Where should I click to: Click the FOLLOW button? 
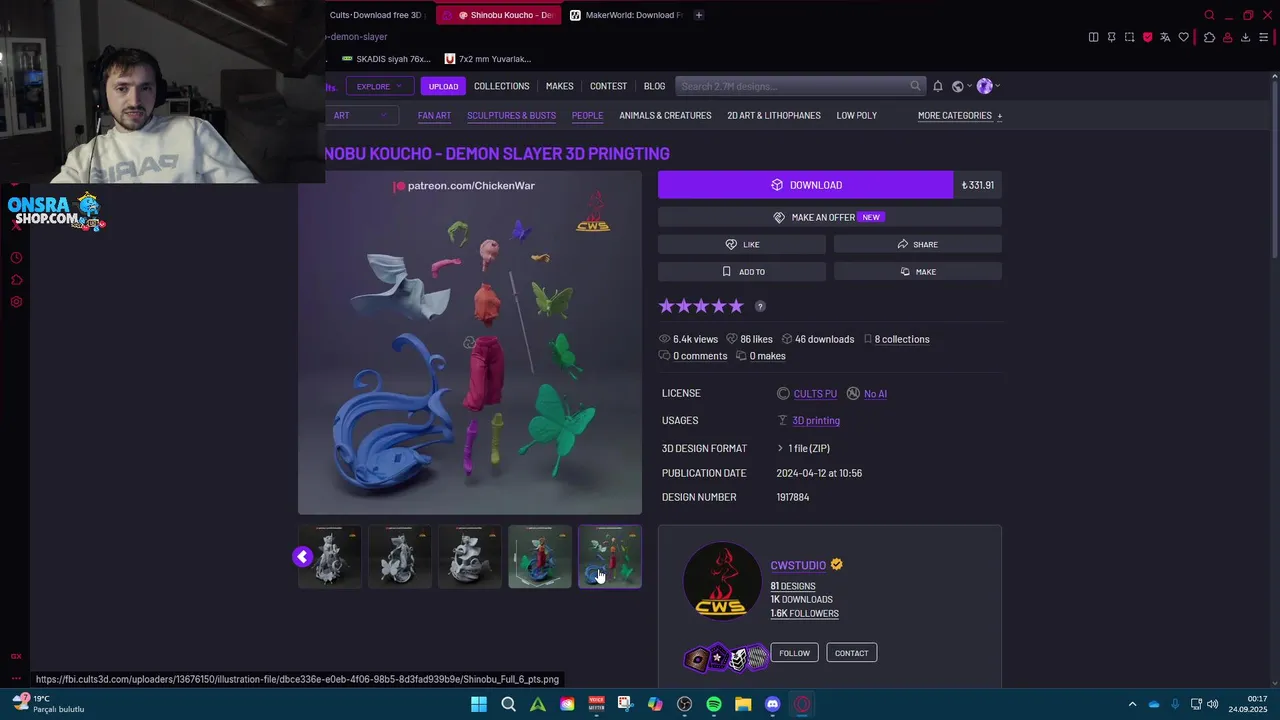[x=794, y=653]
